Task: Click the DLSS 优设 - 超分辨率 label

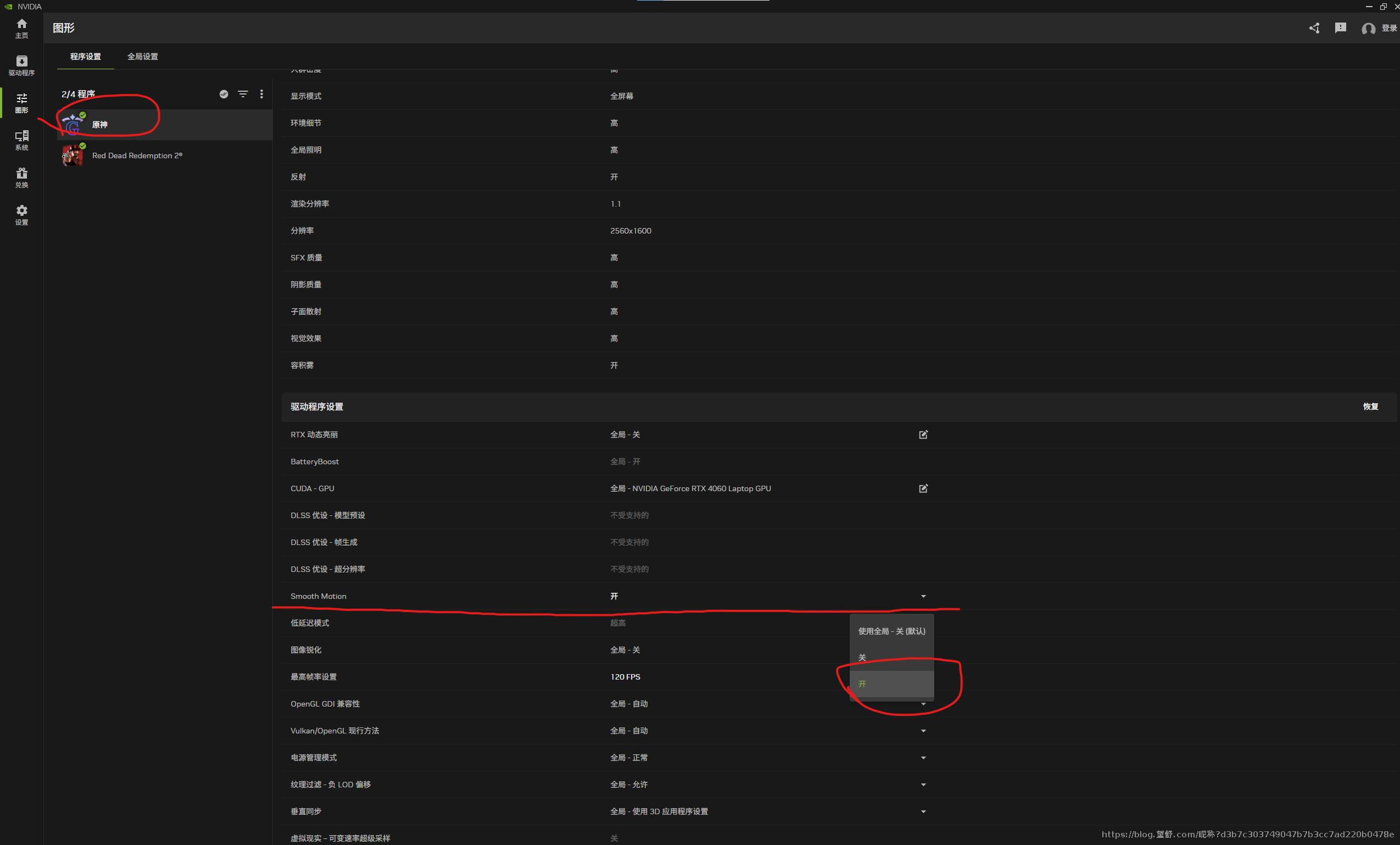Action: click(x=328, y=569)
